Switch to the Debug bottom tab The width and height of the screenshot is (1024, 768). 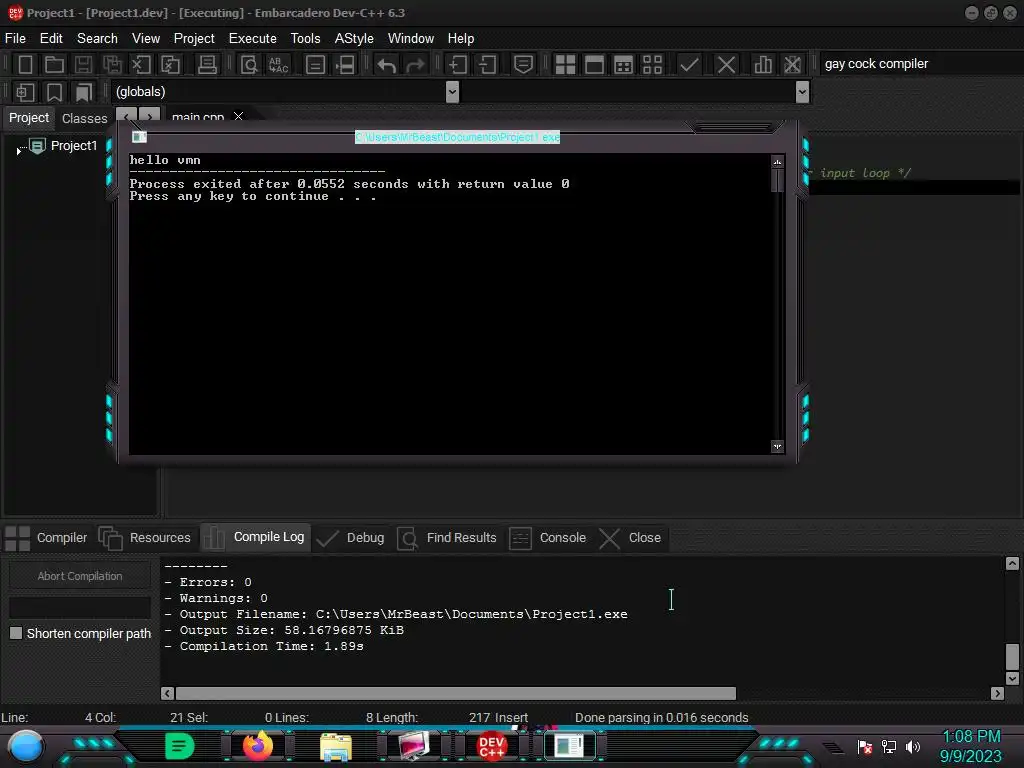[350, 537]
